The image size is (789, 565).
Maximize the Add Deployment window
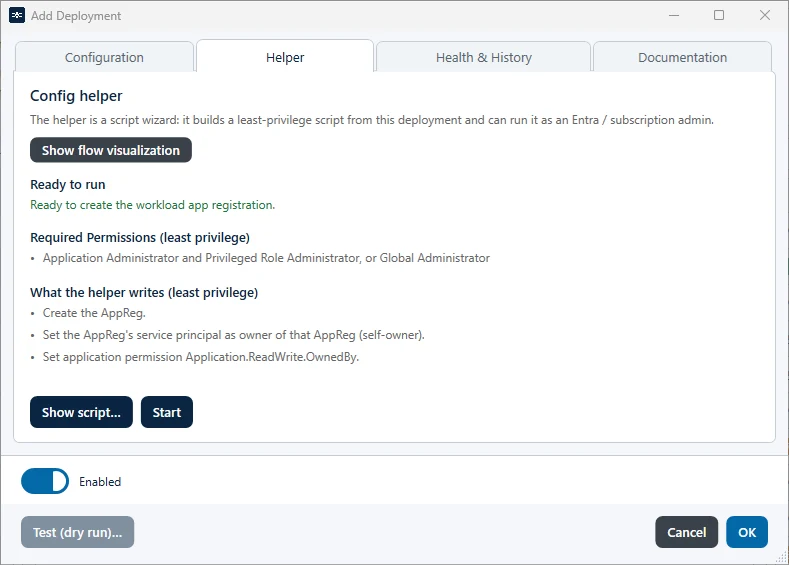point(719,16)
